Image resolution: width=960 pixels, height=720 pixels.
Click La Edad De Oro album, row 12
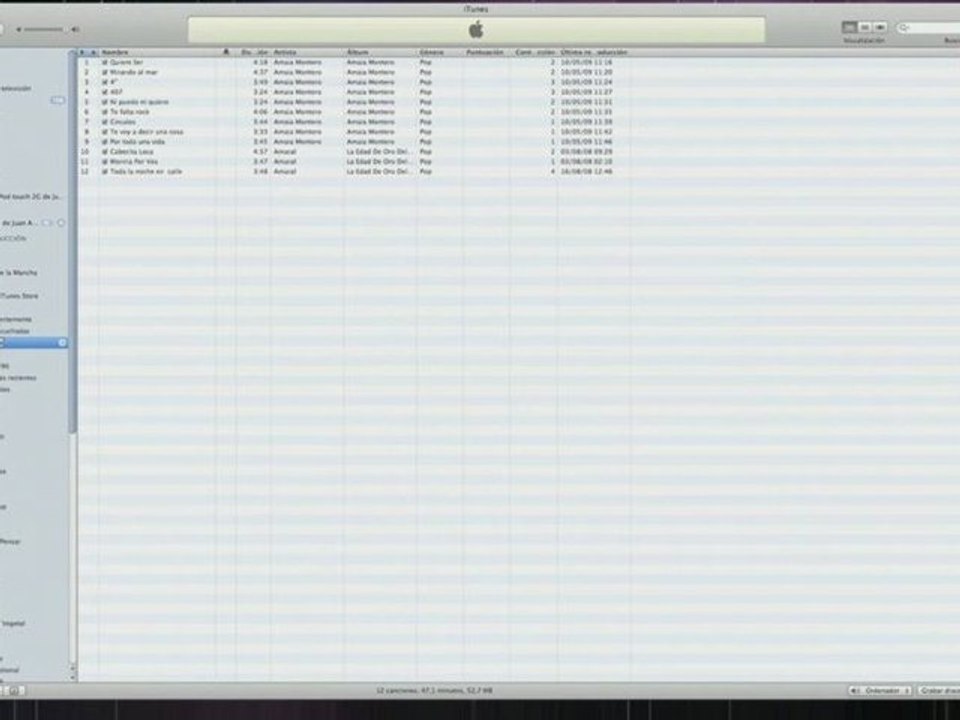click(378, 171)
